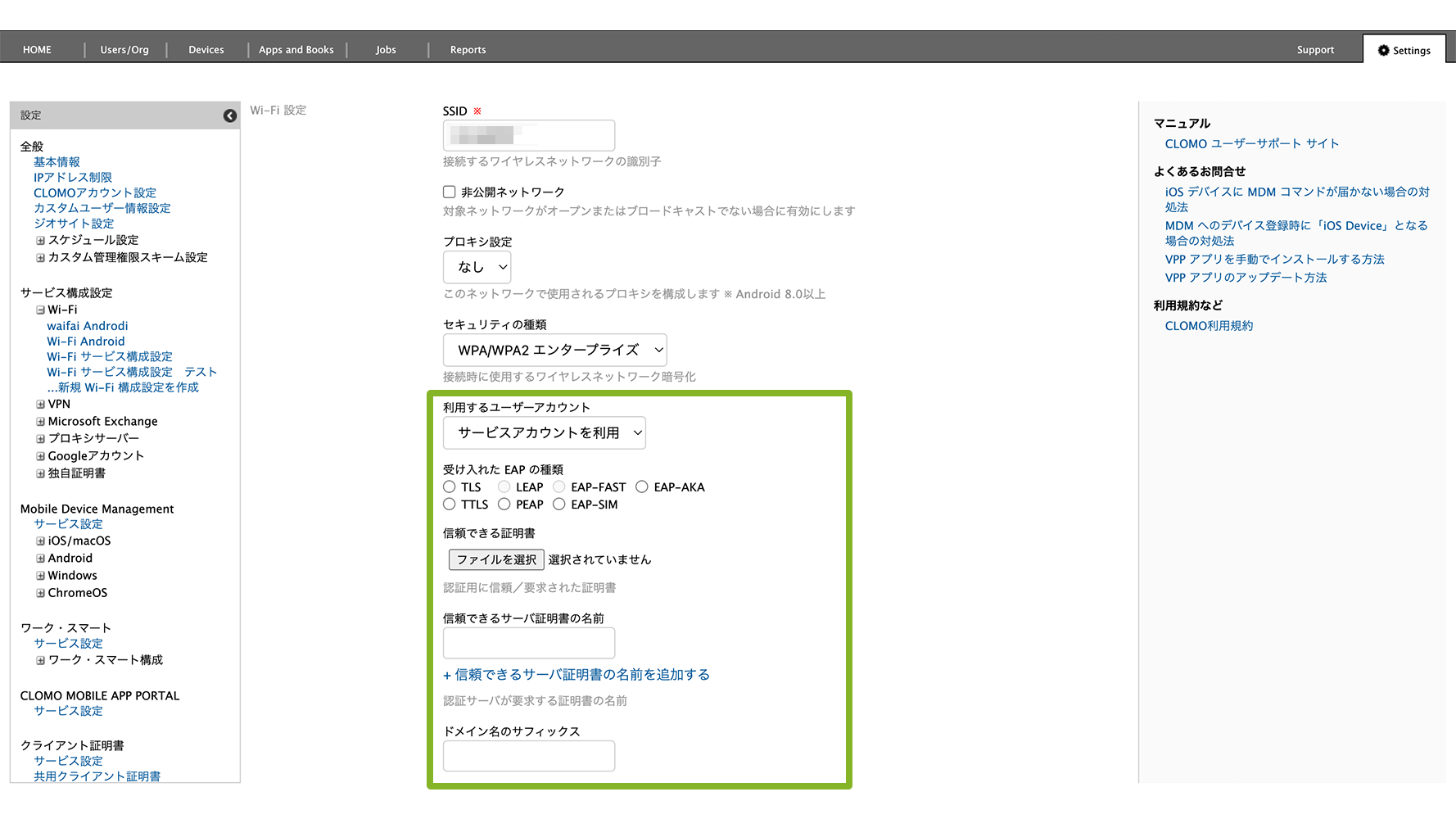The height and width of the screenshot is (819, 1456).
Task: Click the ファイルを選択 button
Action: (496, 559)
